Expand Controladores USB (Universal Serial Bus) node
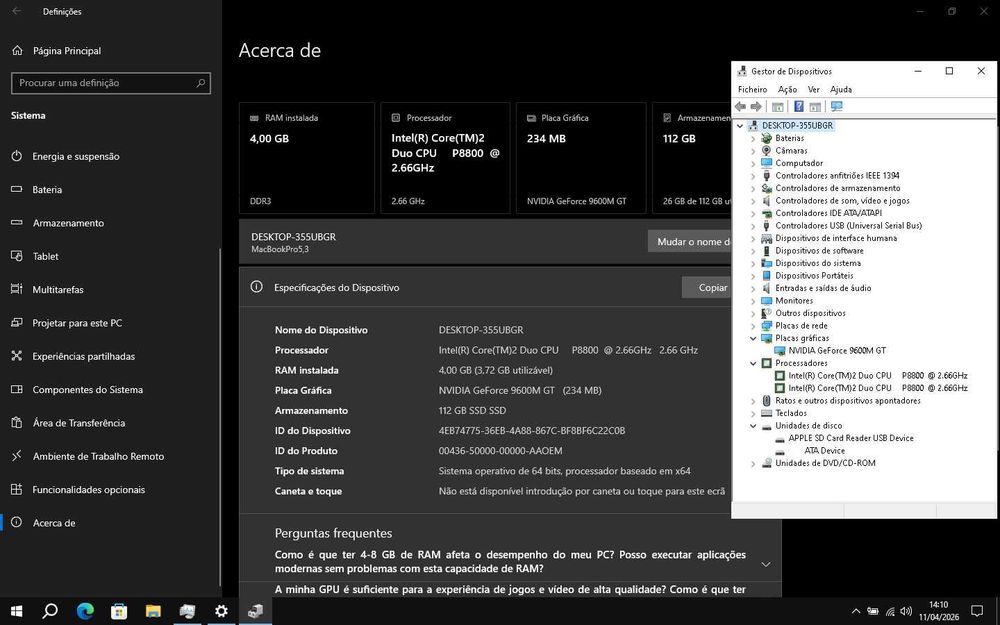 (x=753, y=226)
